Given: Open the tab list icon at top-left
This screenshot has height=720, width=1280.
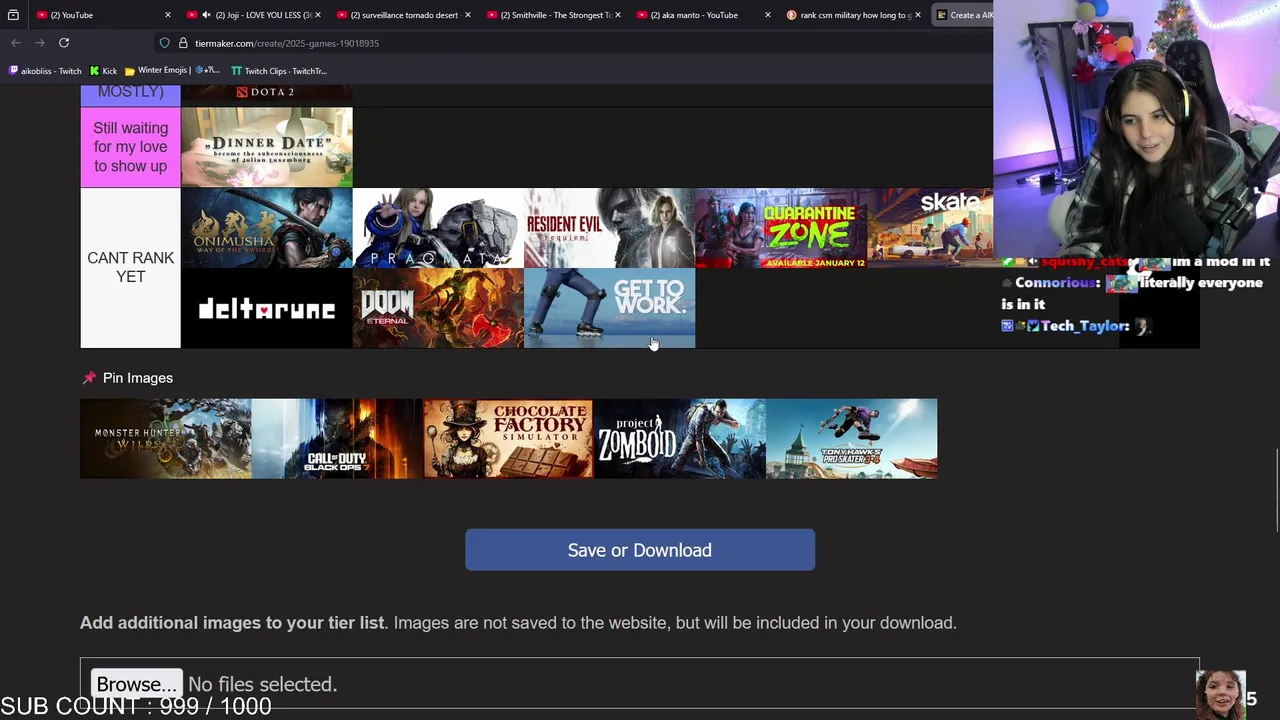Looking at the screenshot, I should 13,15.
